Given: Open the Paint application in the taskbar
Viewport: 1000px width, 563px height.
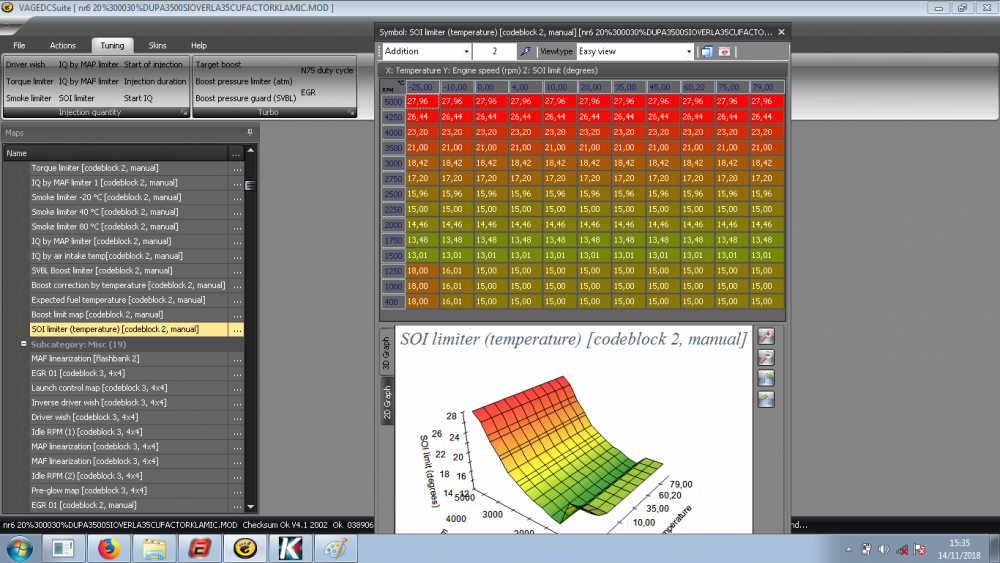Looking at the screenshot, I should (335, 549).
